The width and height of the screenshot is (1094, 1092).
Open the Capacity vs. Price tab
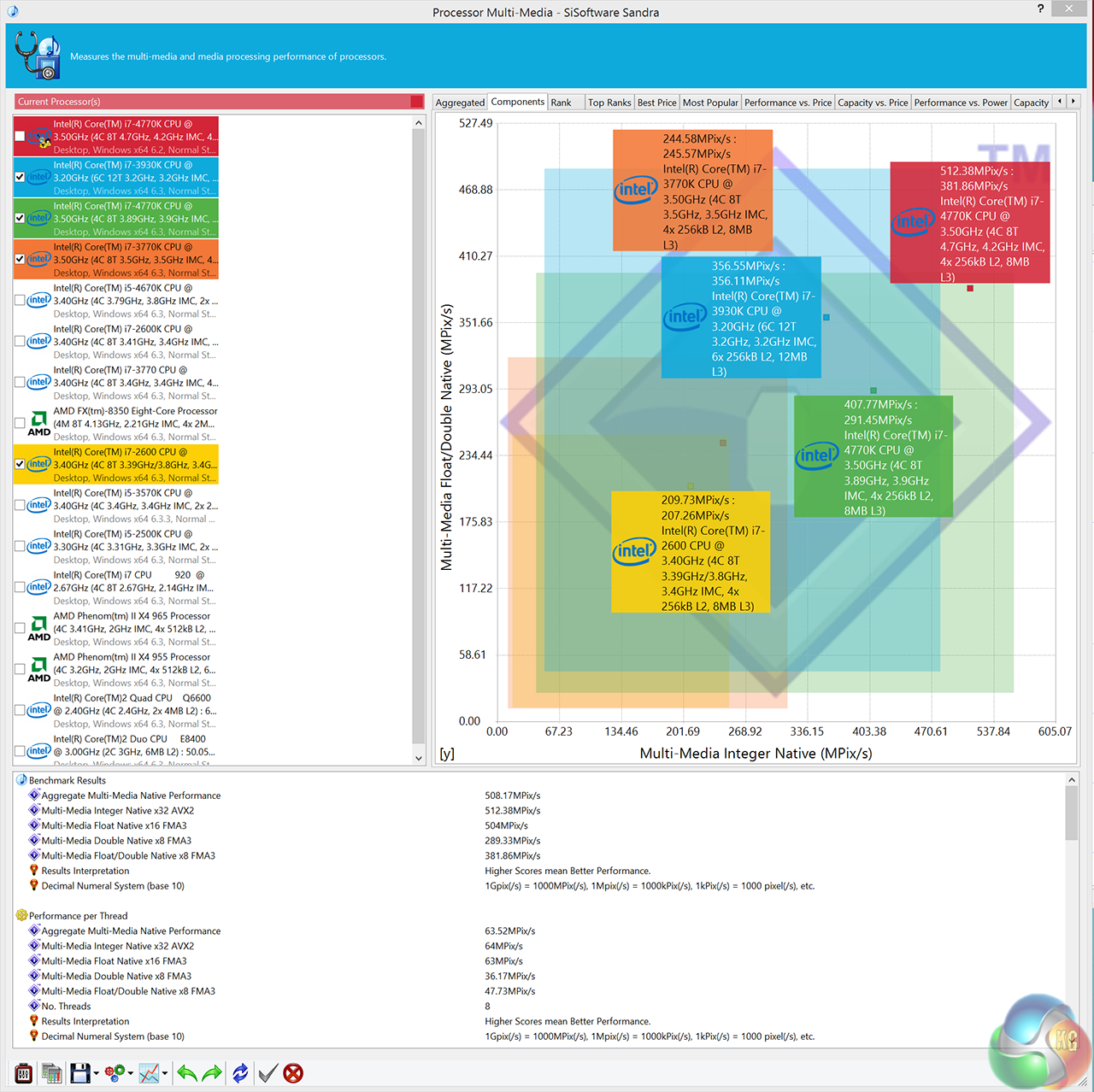coord(873,103)
